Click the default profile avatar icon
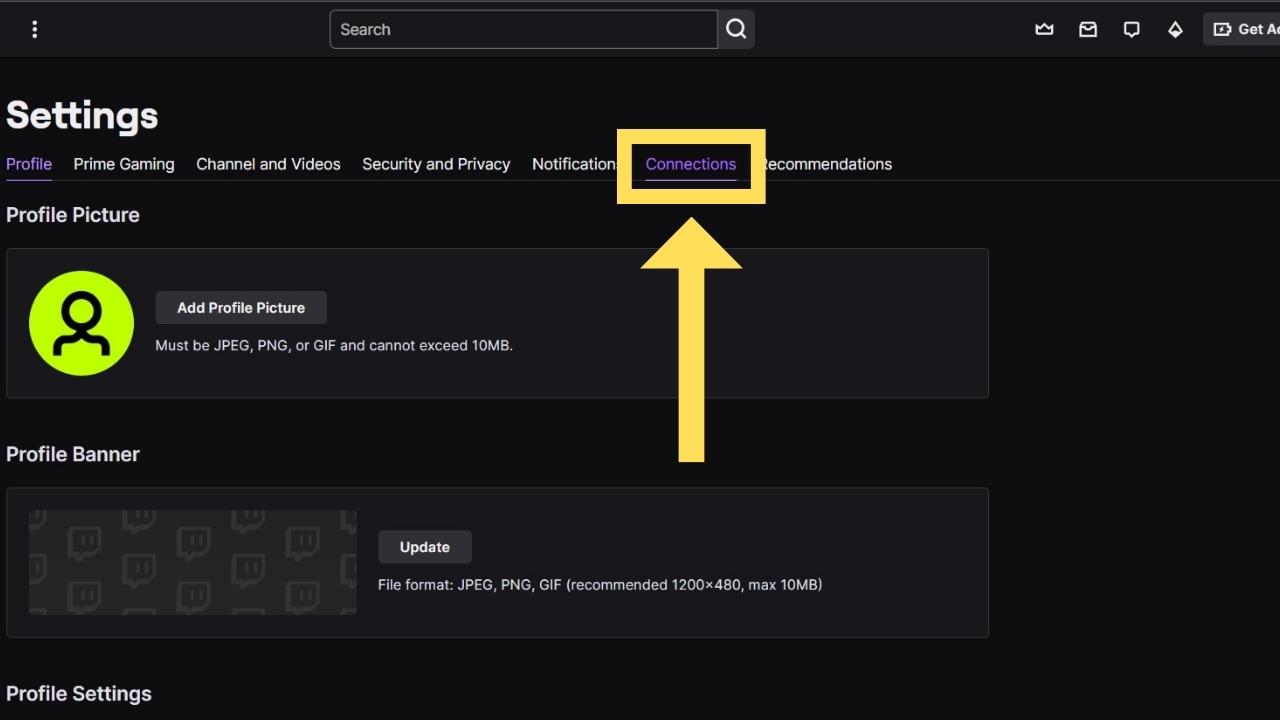This screenshot has height=720, width=1280. pos(81,322)
